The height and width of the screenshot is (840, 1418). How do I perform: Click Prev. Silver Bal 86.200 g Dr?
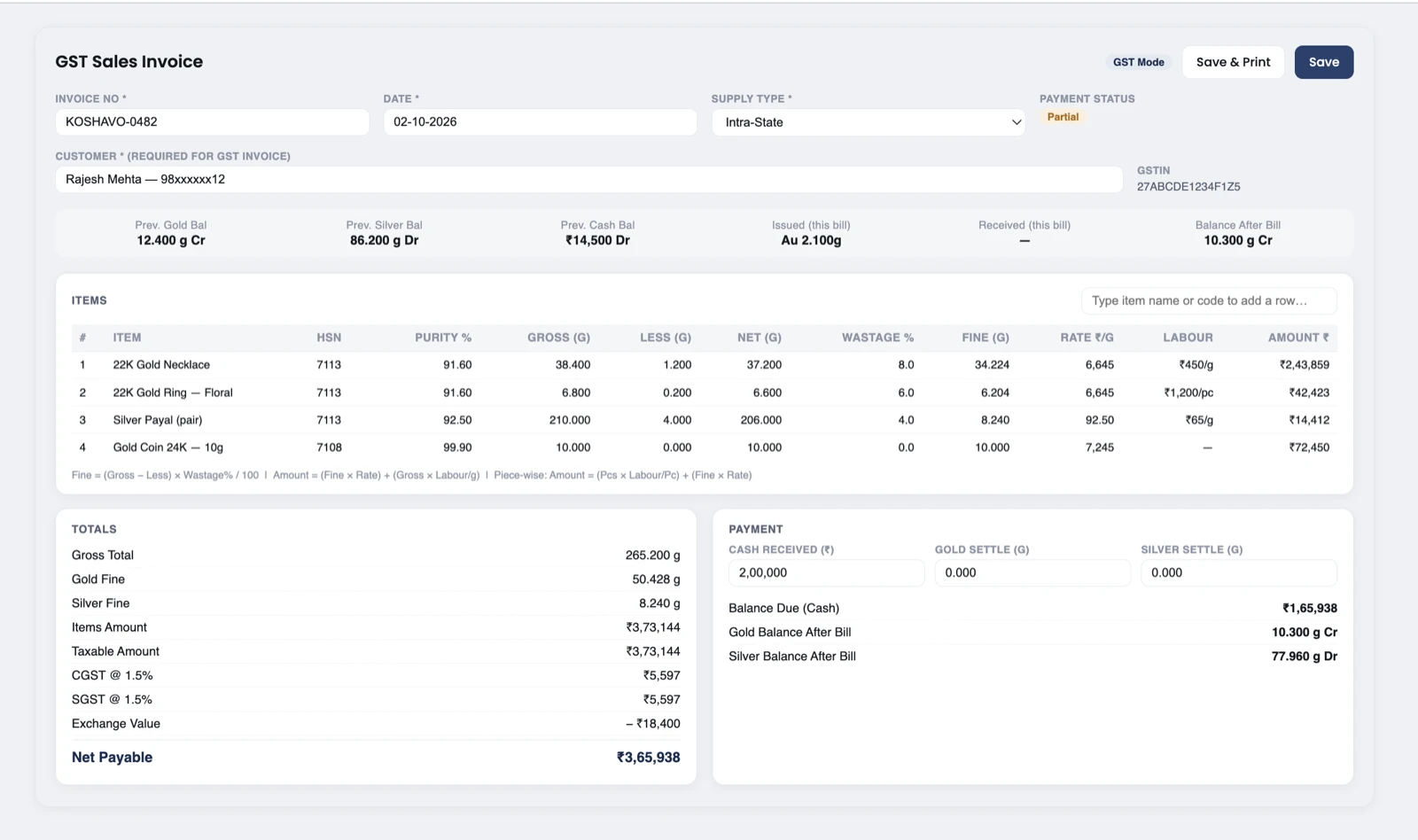[385, 240]
